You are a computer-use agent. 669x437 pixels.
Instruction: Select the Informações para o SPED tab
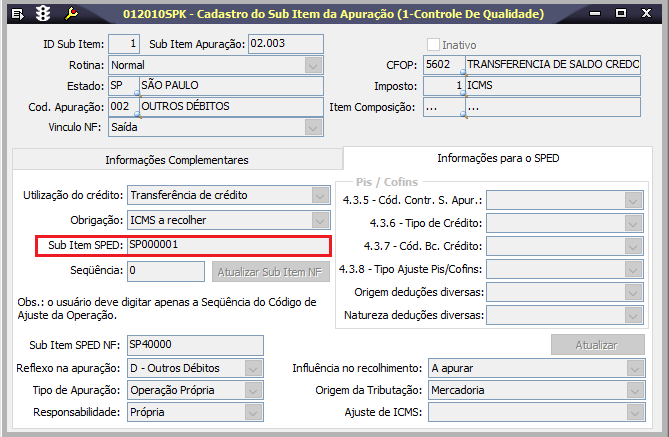497,159
